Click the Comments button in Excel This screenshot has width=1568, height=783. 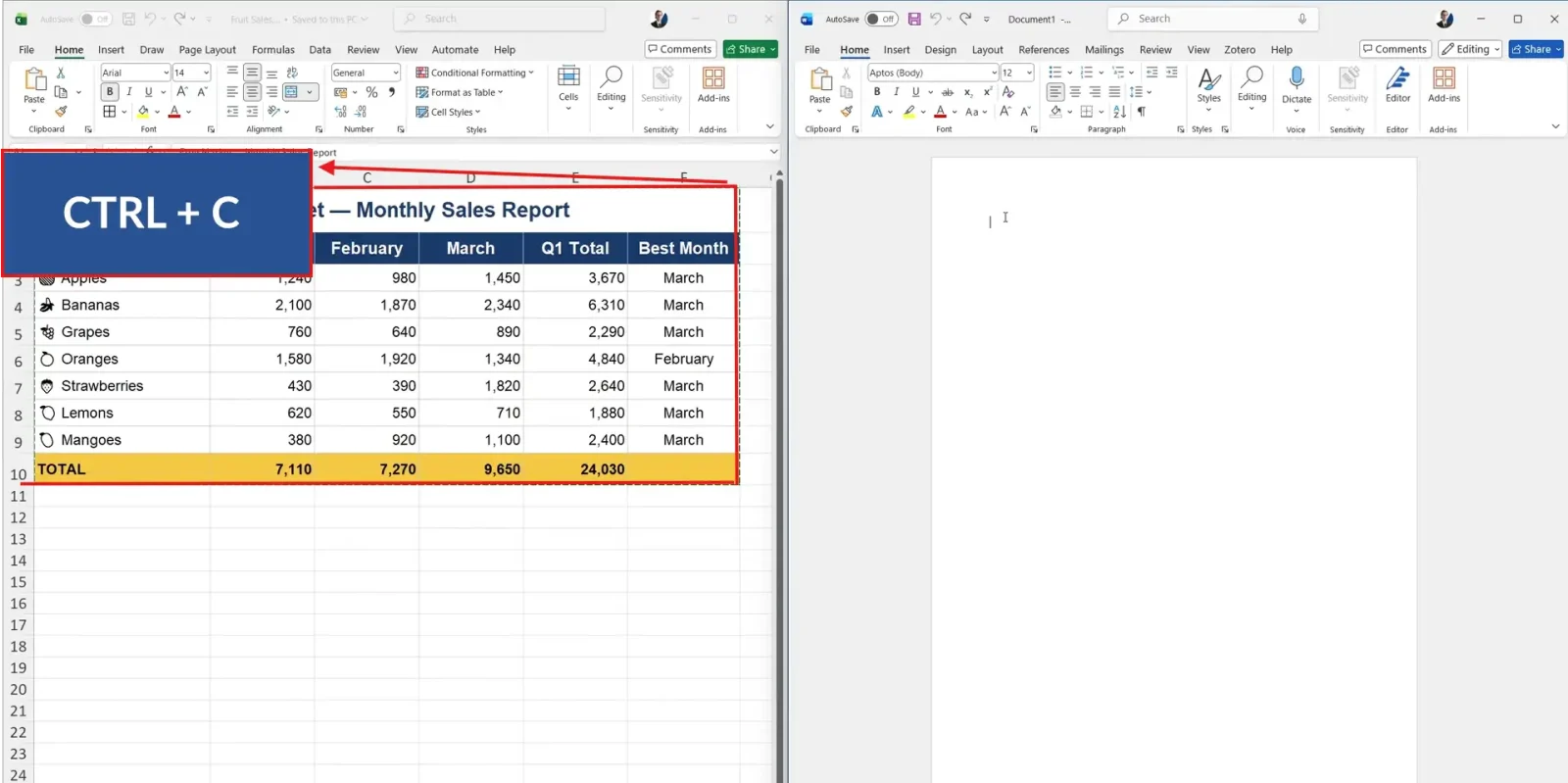679,49
